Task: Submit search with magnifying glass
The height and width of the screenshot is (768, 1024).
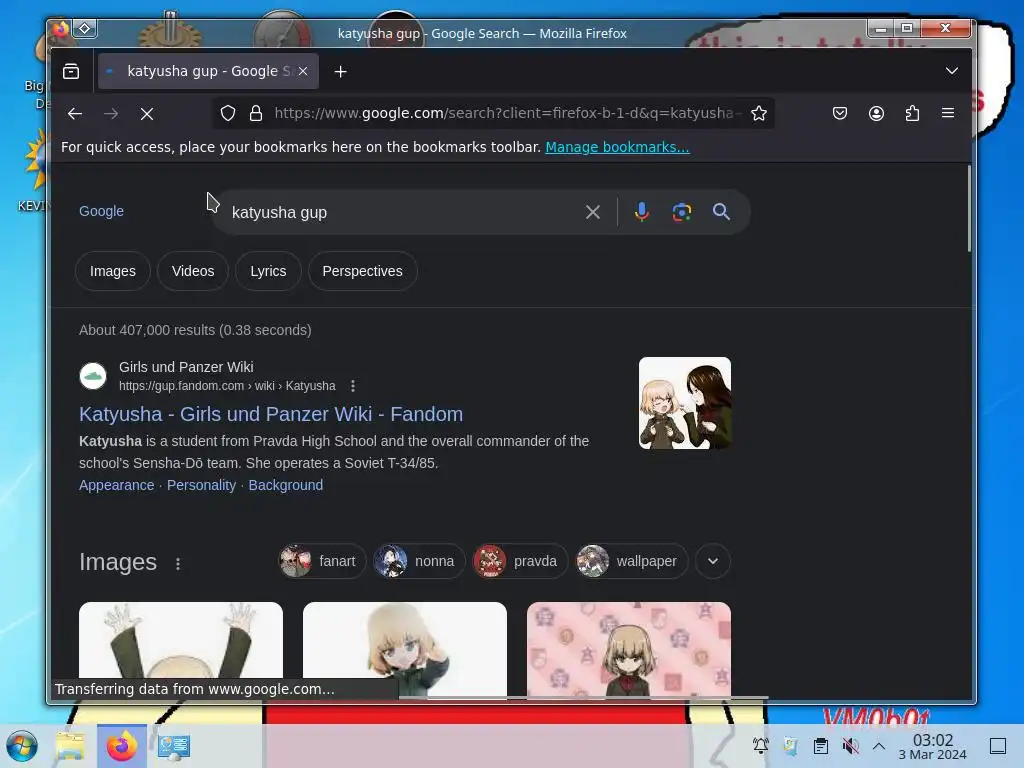Action: [721, 212]
